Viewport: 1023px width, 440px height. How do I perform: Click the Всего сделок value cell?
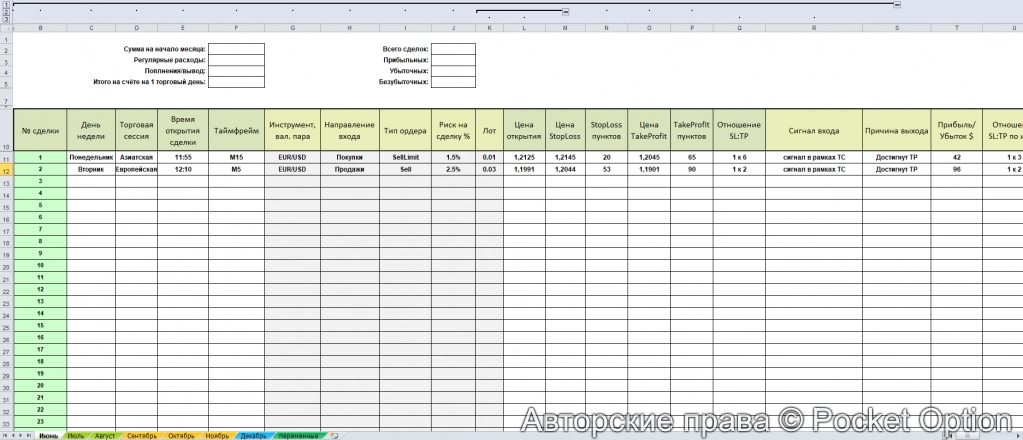(x=453, y=48)
